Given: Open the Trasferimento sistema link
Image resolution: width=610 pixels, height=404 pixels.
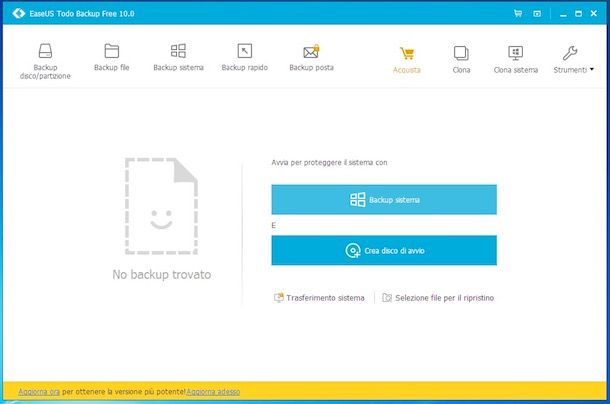Looking at the screenshot, I should 319,298.
